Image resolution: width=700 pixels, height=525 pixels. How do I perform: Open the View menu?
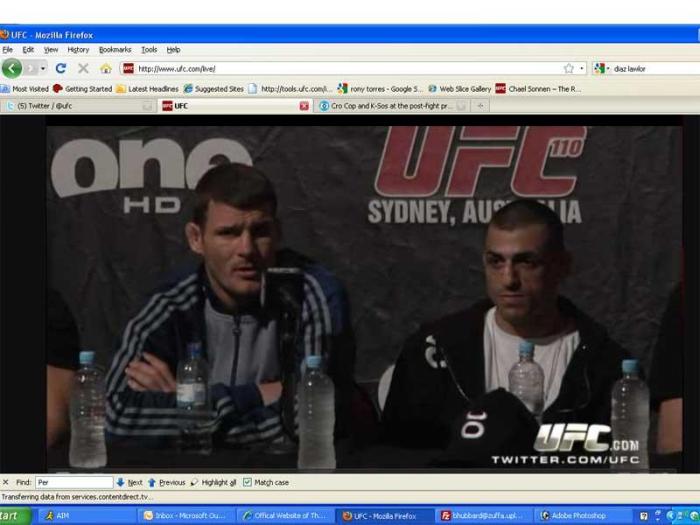(x=51, y=50)
